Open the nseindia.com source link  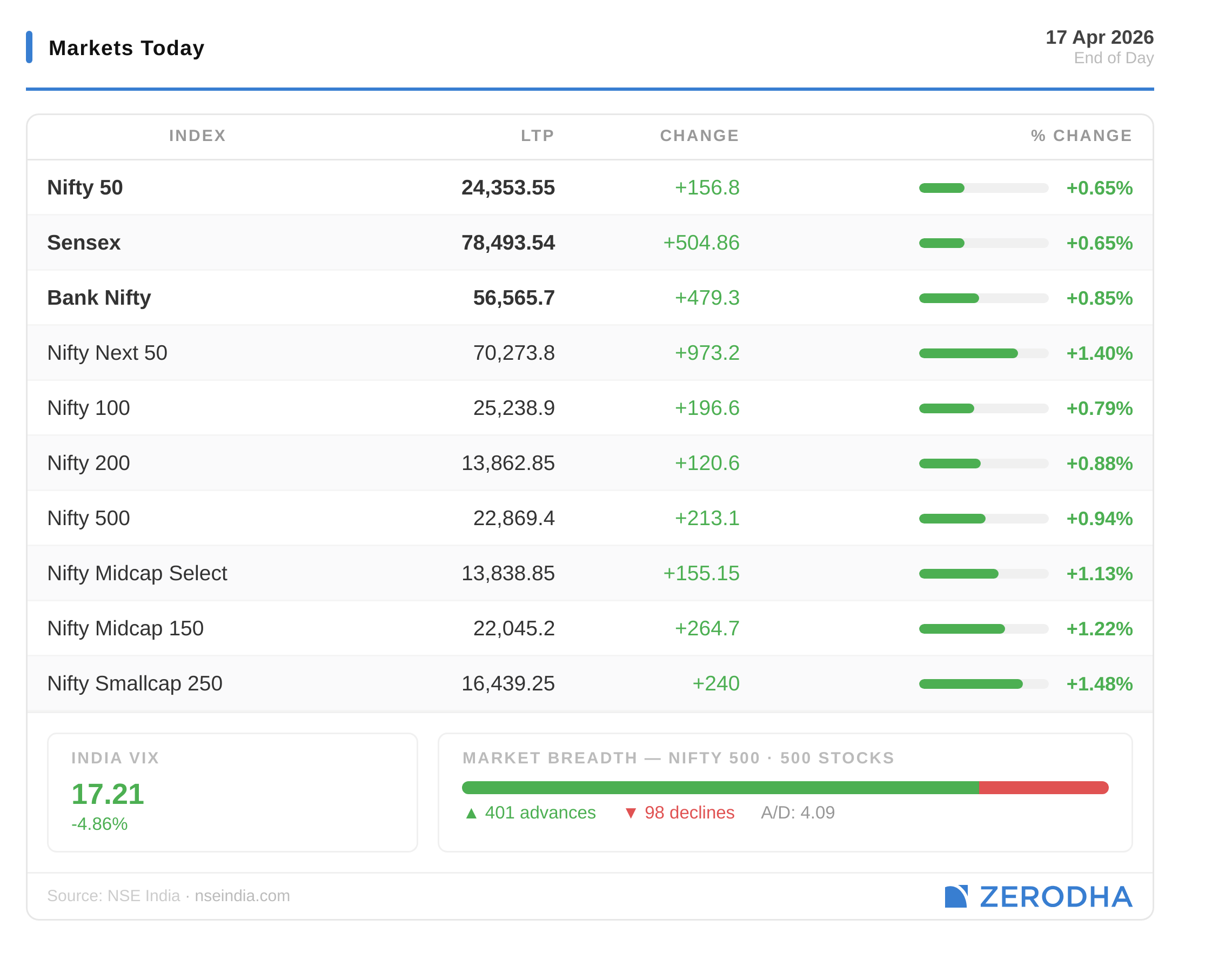point(242,896)
